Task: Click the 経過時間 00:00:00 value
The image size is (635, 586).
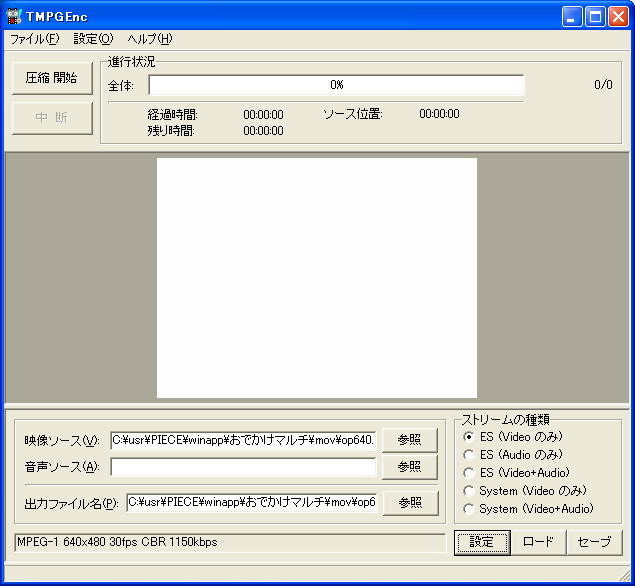Action: tap(263, 115)
